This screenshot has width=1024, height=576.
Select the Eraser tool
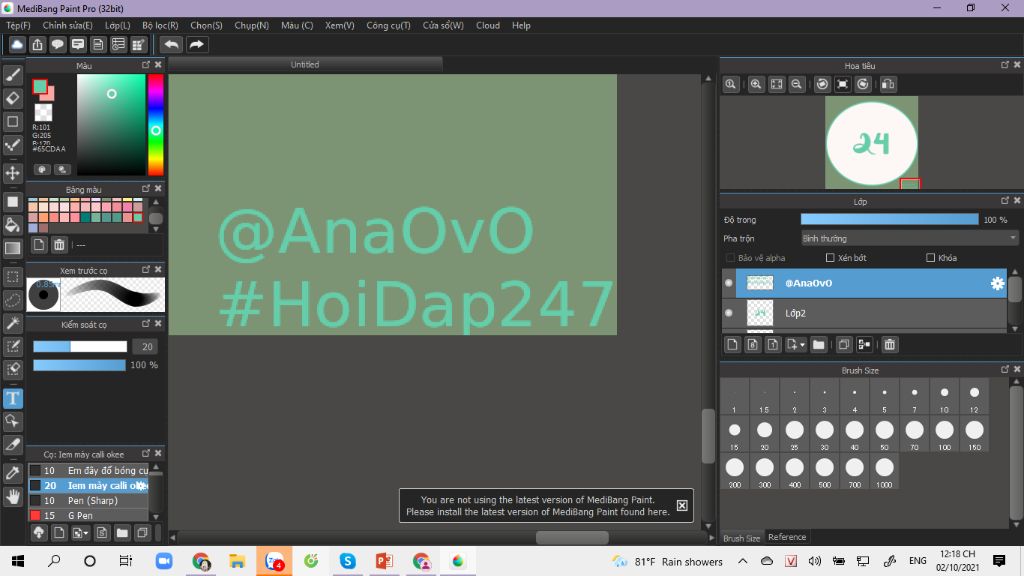(x=12, y=98)
